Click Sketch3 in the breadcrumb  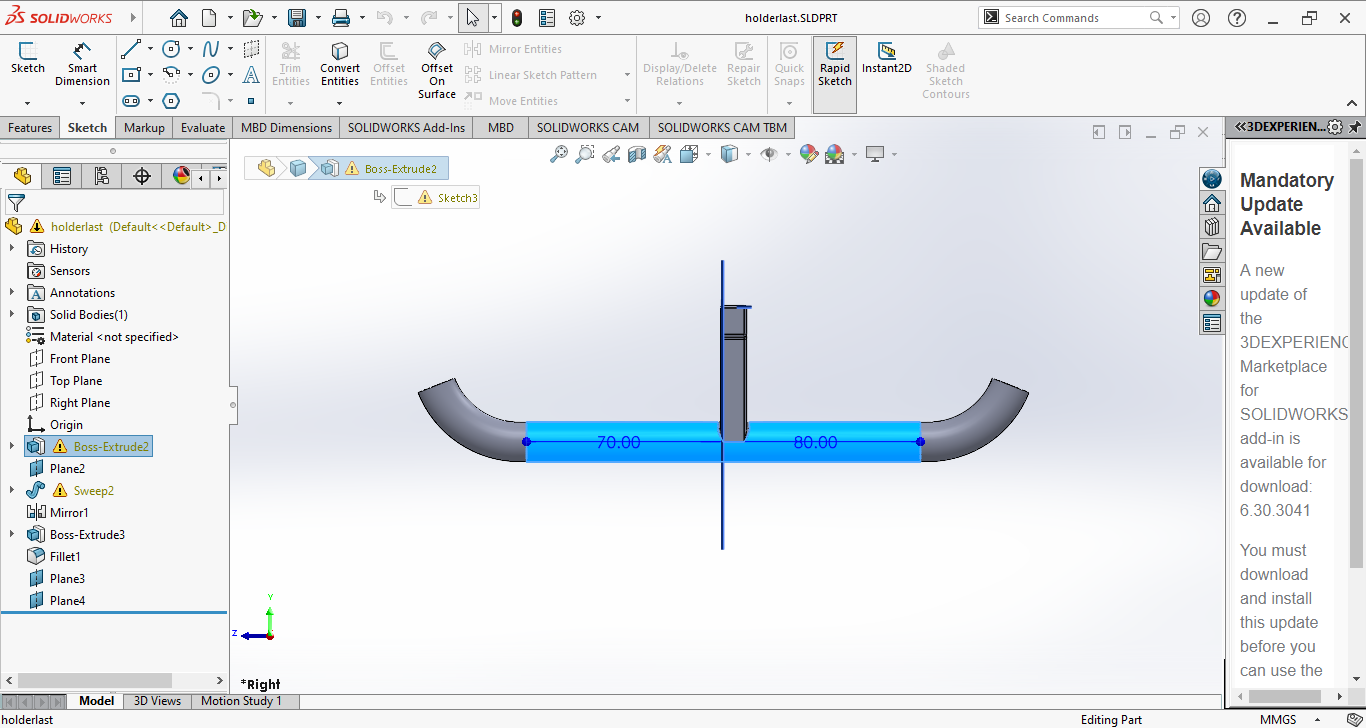[457, 198]
